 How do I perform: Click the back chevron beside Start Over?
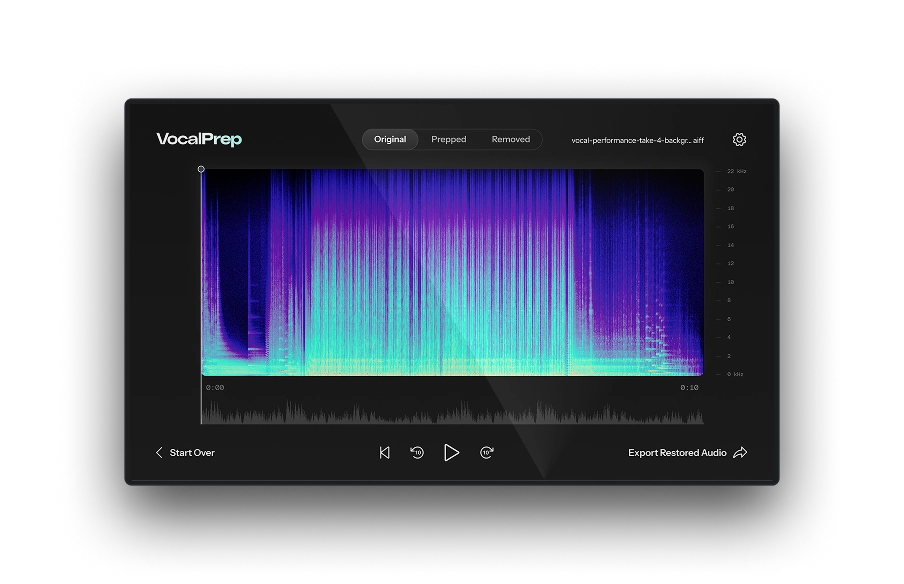tap(157, 452)
